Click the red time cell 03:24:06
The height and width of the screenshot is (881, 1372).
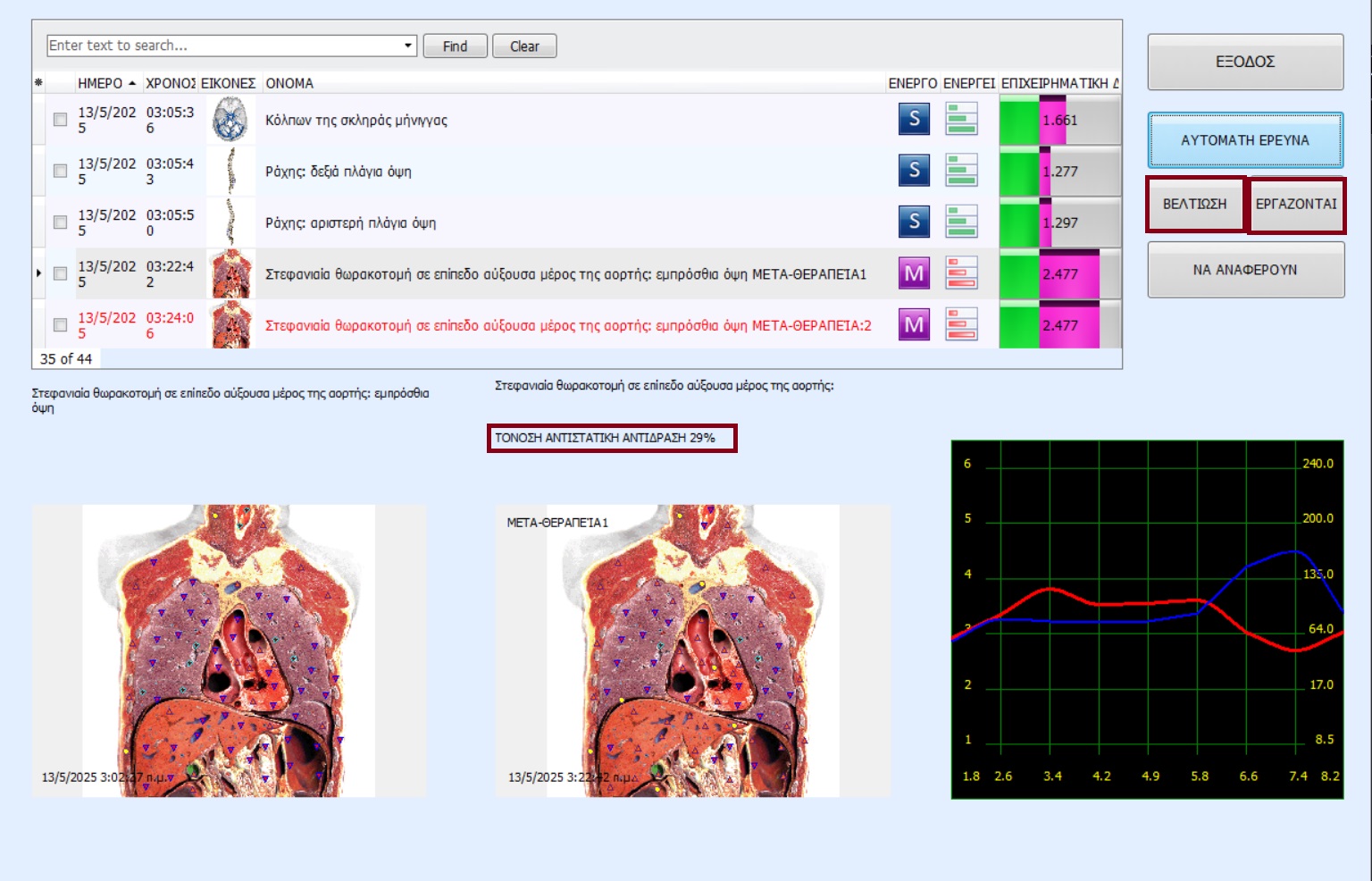171,325
